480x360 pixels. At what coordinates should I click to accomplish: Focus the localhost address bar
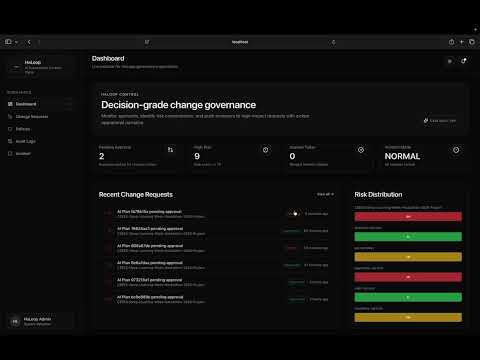pos(240,42)
